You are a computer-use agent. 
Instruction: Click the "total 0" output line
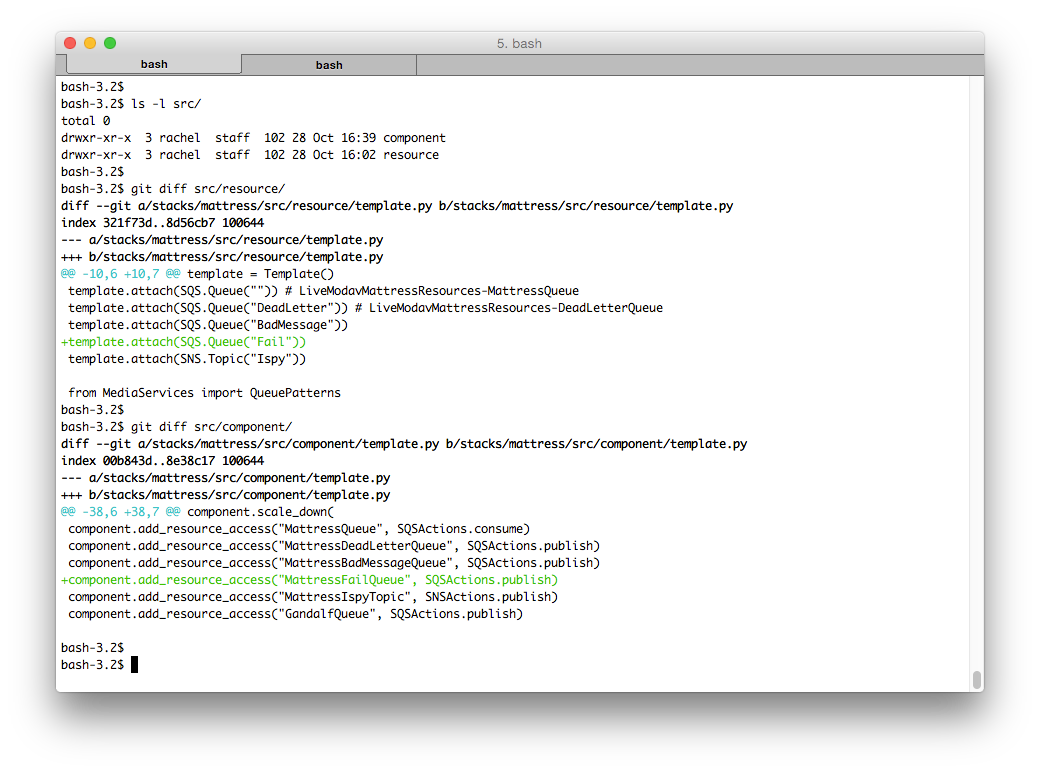coord(86,121)
